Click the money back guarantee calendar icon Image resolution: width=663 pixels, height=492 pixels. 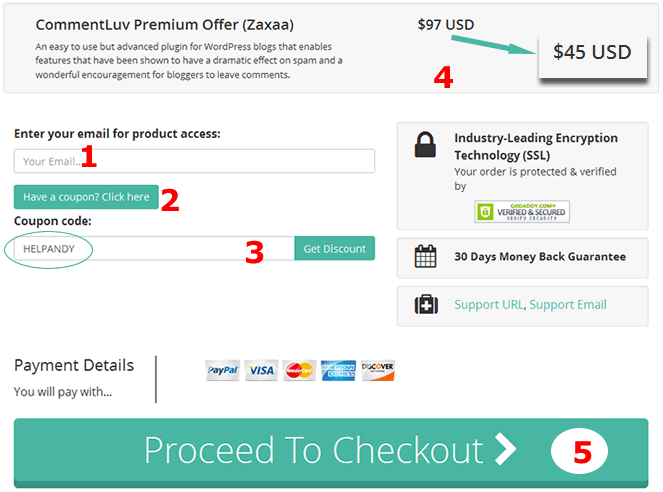[425, 257]
